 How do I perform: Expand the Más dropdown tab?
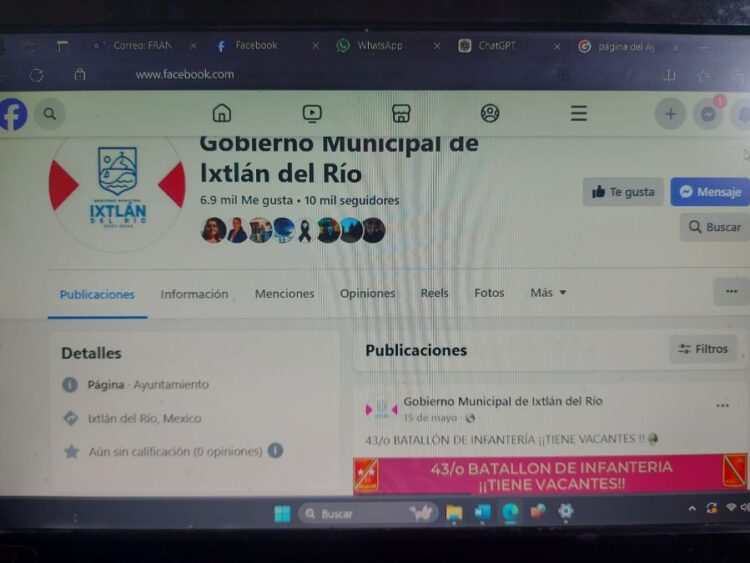coord(548,292)
